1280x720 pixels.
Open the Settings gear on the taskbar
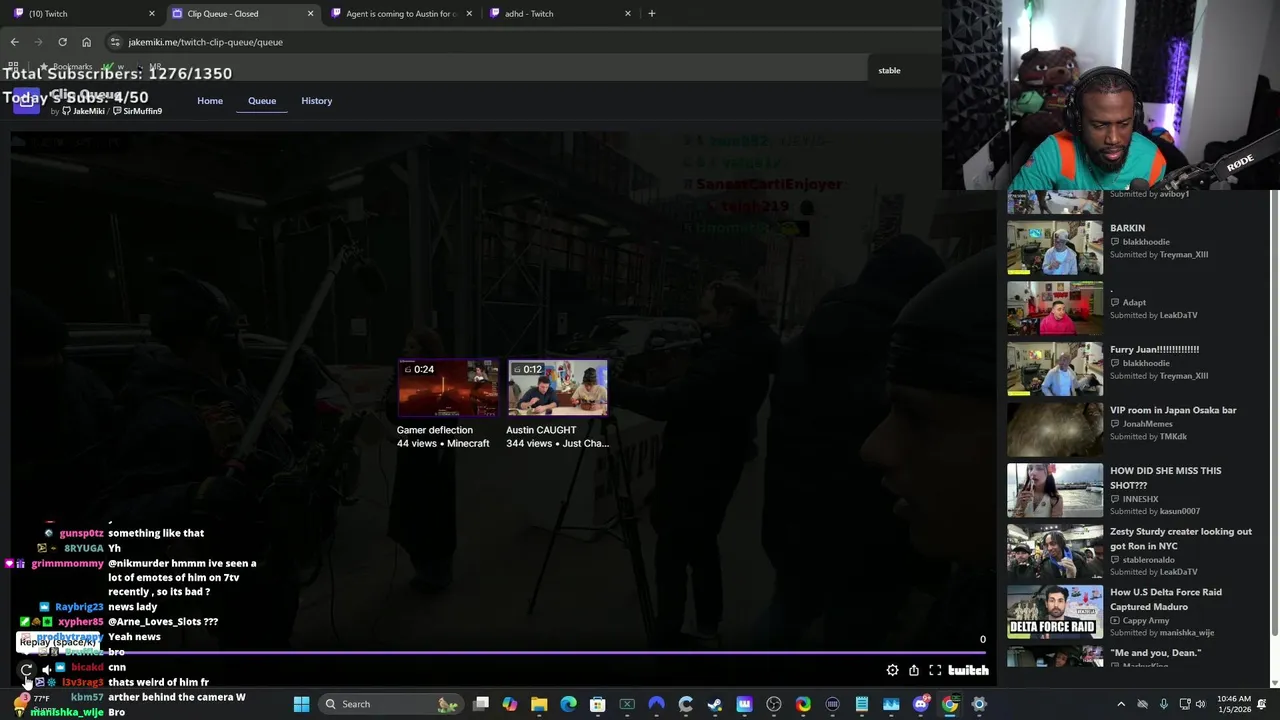pos(979,704)
